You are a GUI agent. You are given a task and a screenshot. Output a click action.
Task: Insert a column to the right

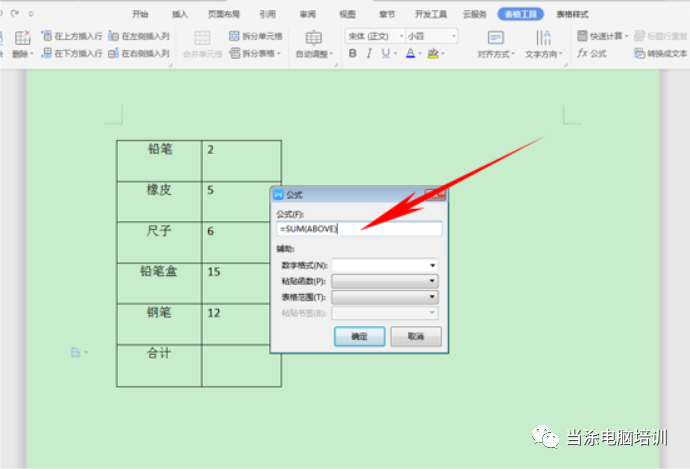pyautogui.click(x=139, y=54)
